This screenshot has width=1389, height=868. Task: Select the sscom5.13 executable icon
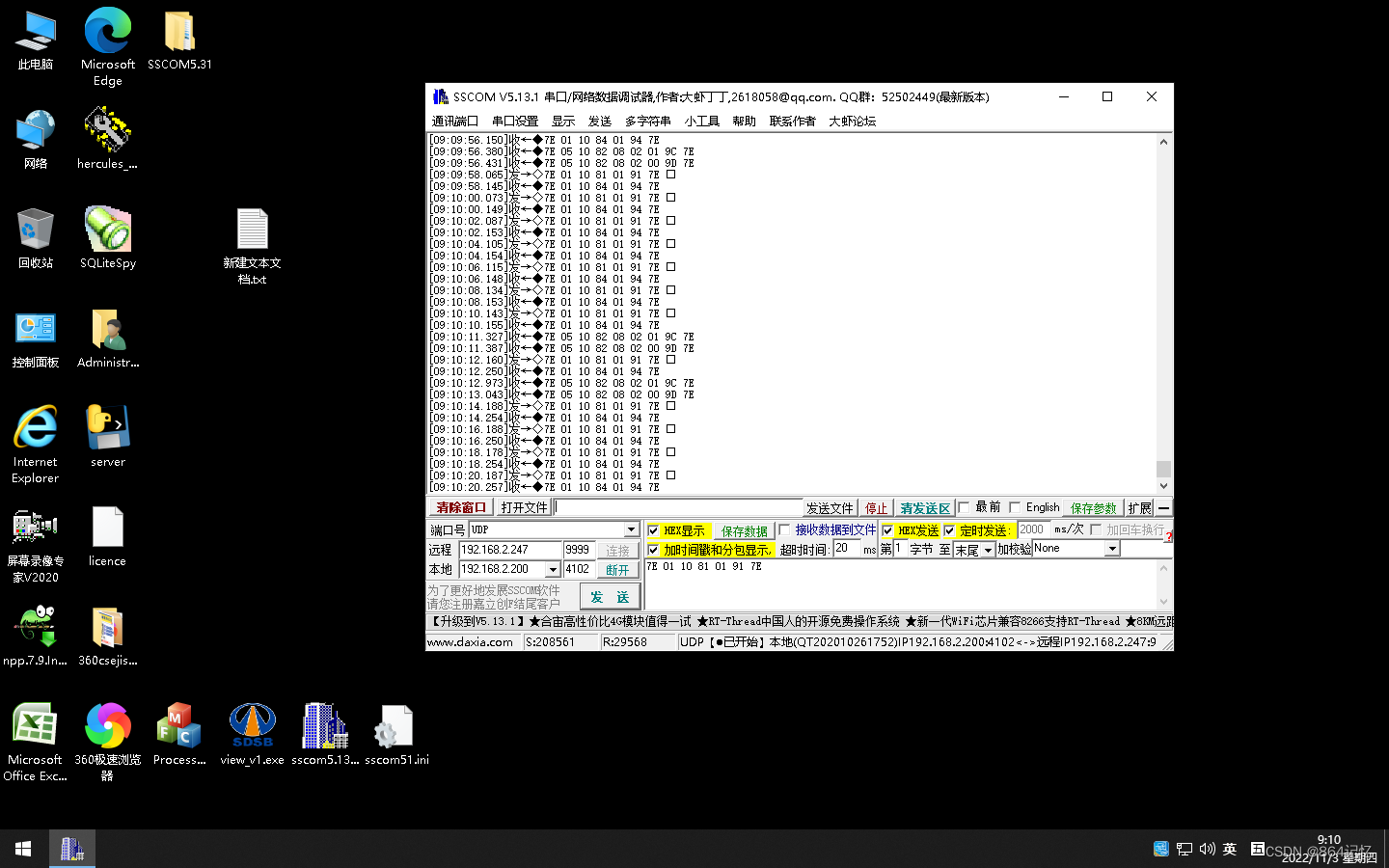pyautogui.click(x=325, y=734)
